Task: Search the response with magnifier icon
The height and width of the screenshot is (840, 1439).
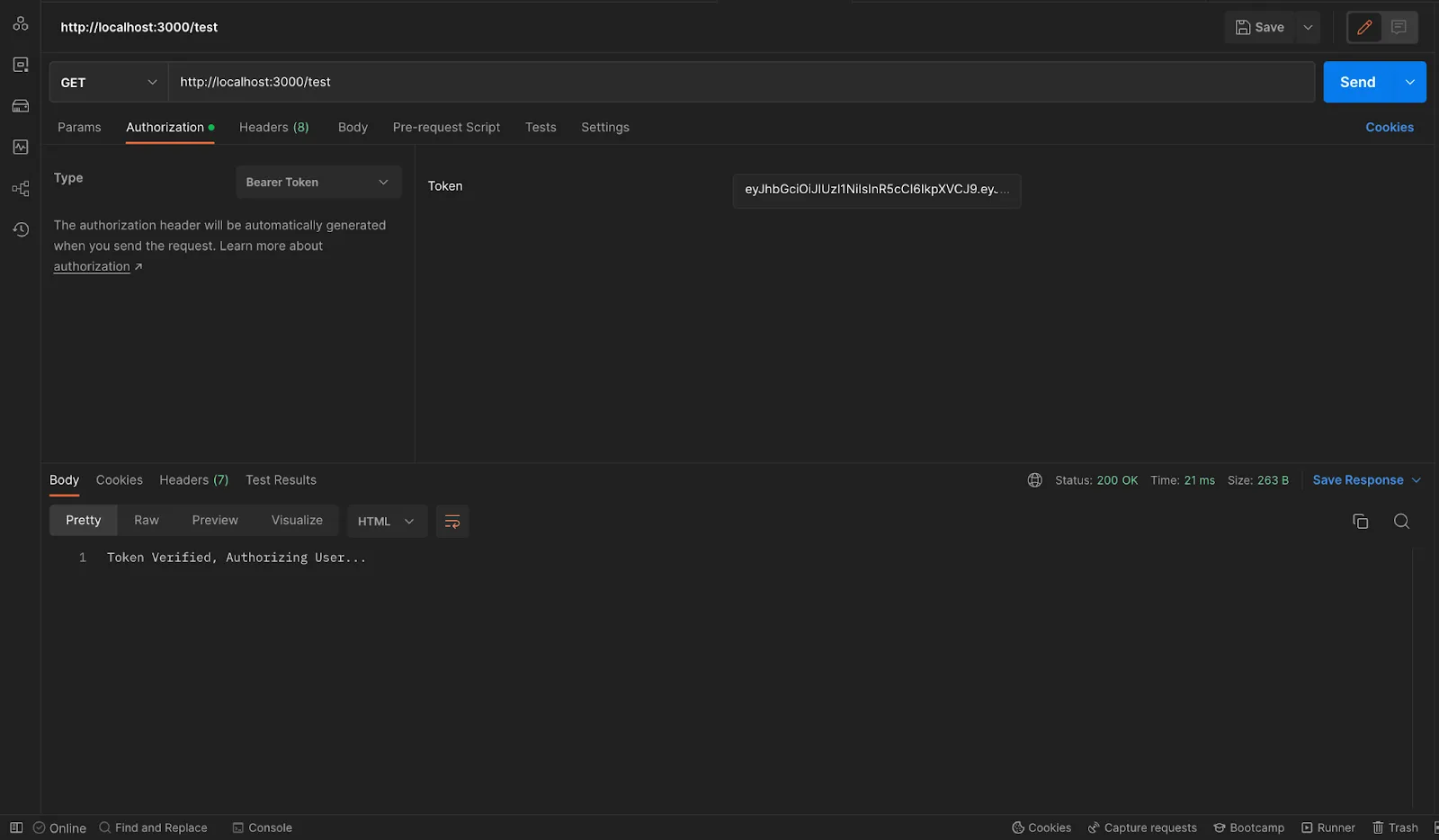Action: [x=1401, y=522]
